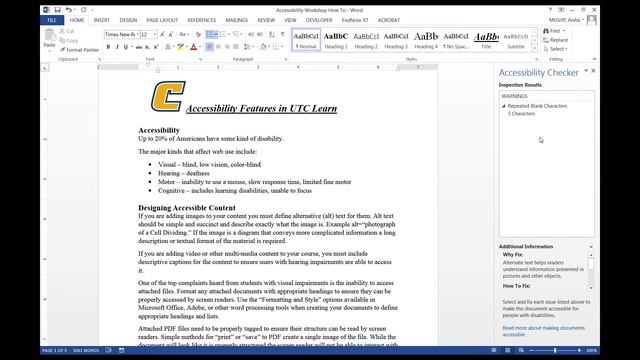The height and width of the screenshot is (360, 640).
Task: Click the Replace button in Editing group
Action: [555, 40]
